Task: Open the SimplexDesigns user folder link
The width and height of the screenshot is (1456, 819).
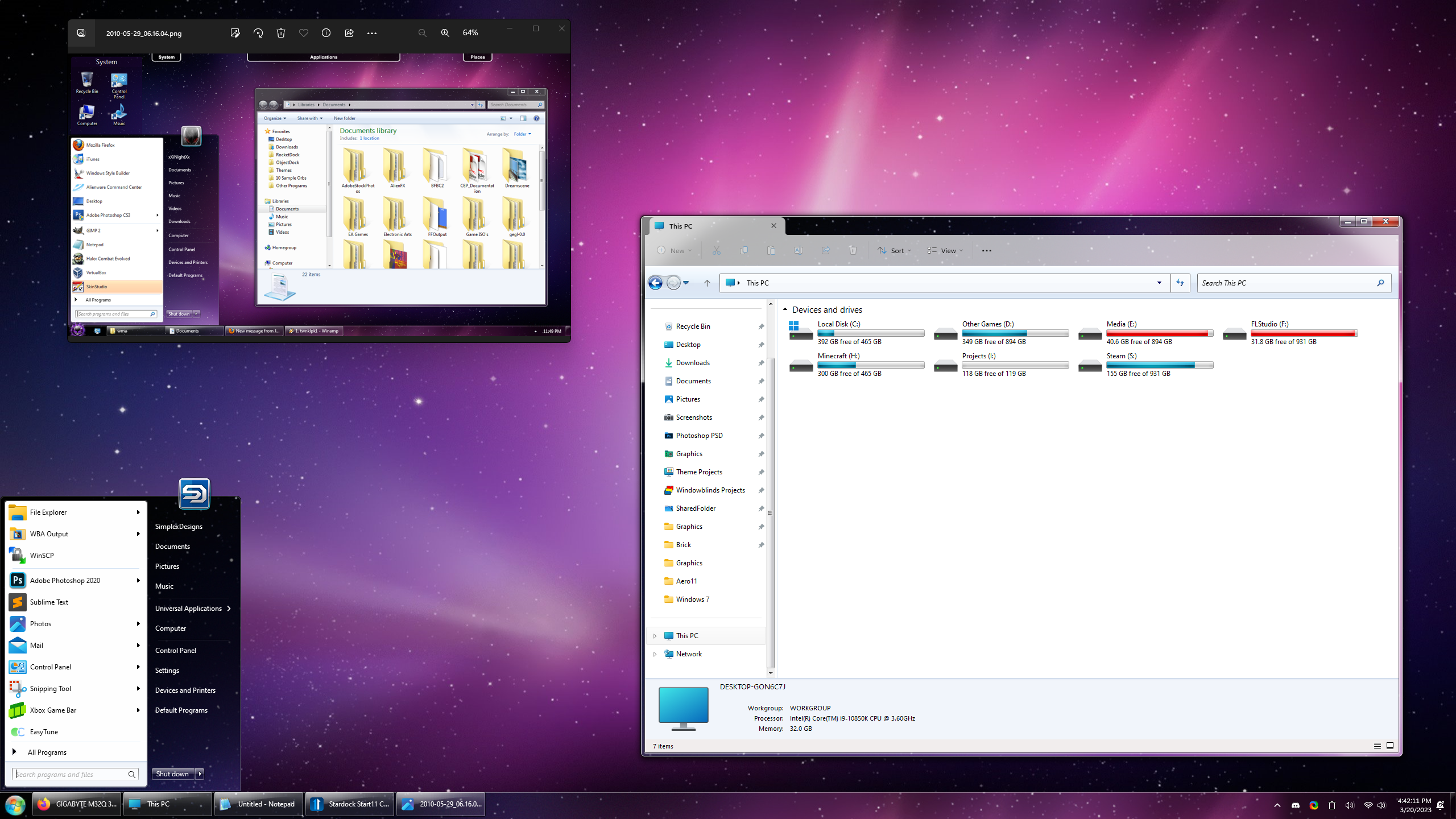Action: click(x=179, y=526)
